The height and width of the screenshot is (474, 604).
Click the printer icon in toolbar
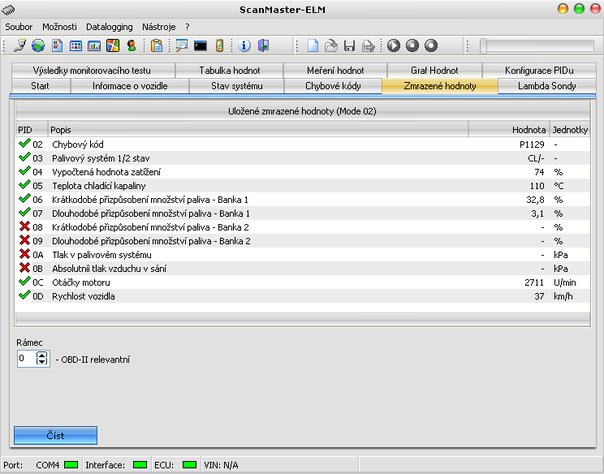pyautogui.click(x=368, y=45)
